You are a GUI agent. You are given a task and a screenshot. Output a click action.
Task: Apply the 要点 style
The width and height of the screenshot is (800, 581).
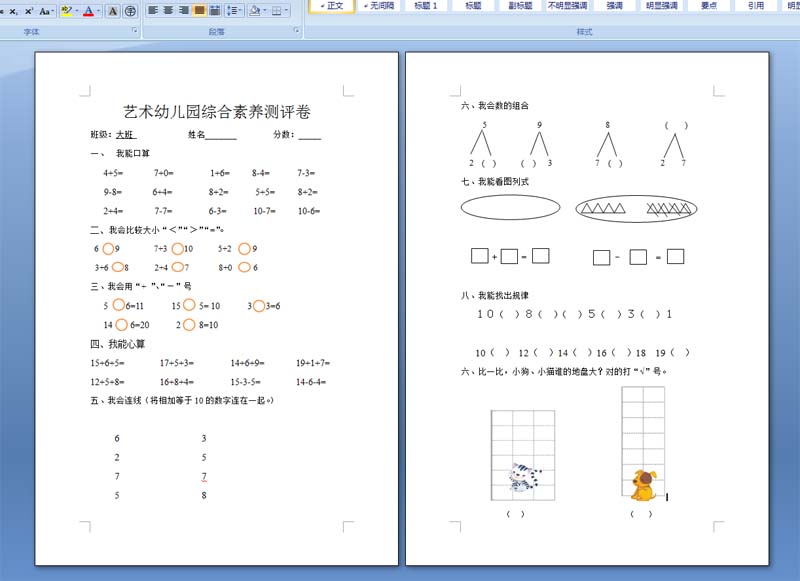709,6
